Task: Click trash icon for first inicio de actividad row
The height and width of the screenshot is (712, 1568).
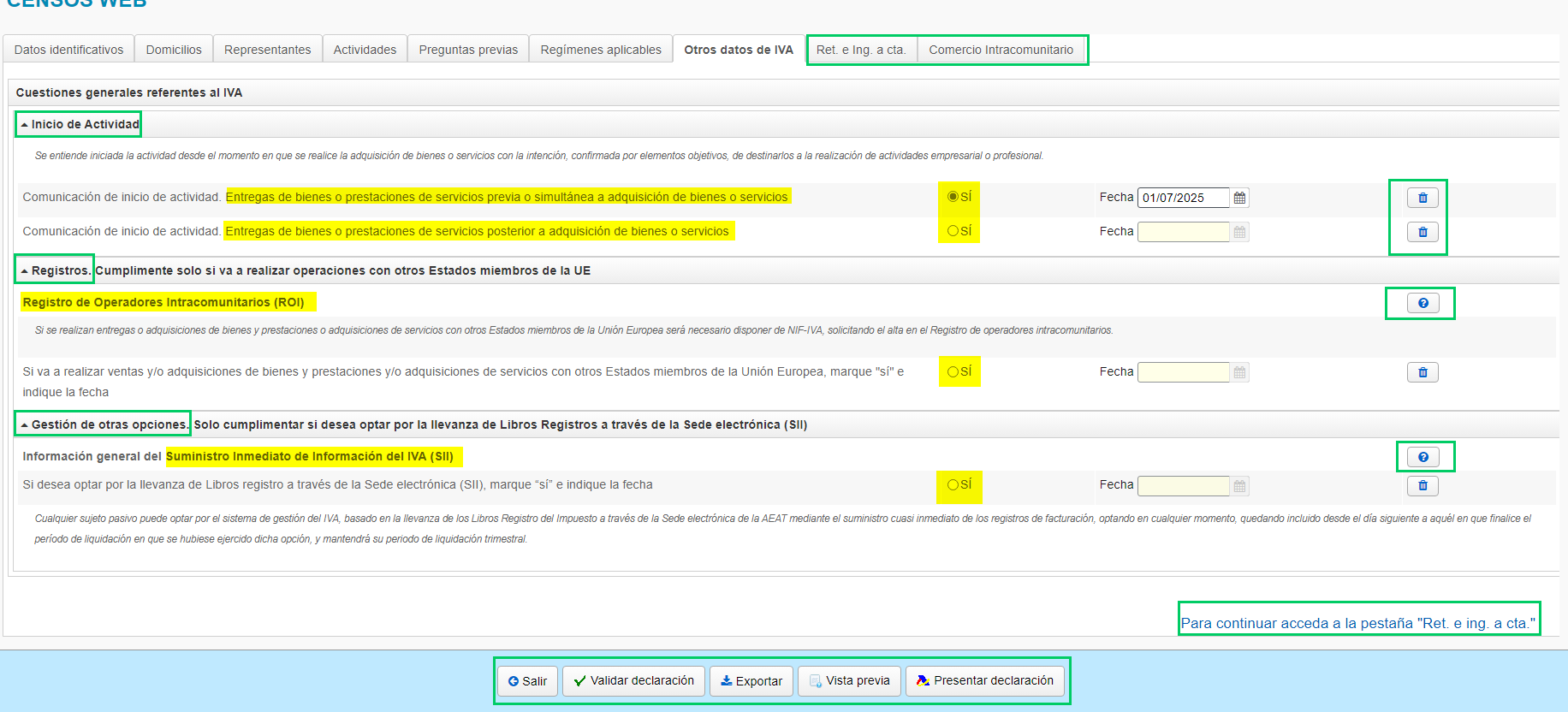Action: point(1422,198)
